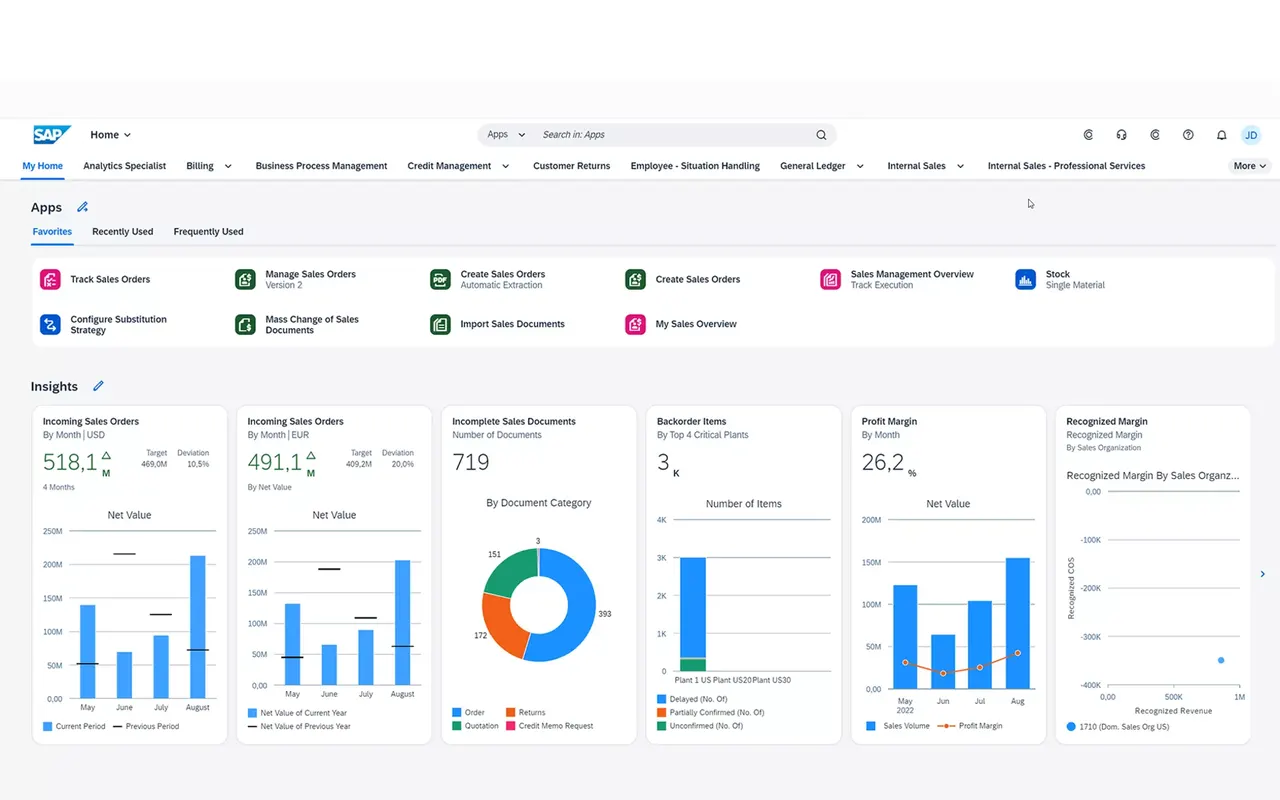Open the More spaces dropdown
The height and width of the screenshot is (800, 1280).
pyautogui.click(x=1250, y=166)
